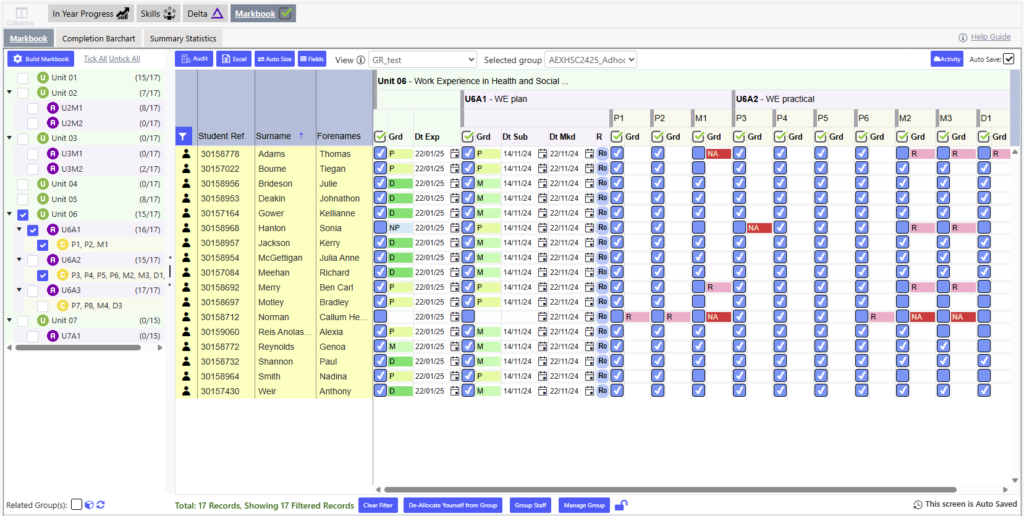Click the View info icon
The image size is (1024, 516).
(x=360, y=60)
